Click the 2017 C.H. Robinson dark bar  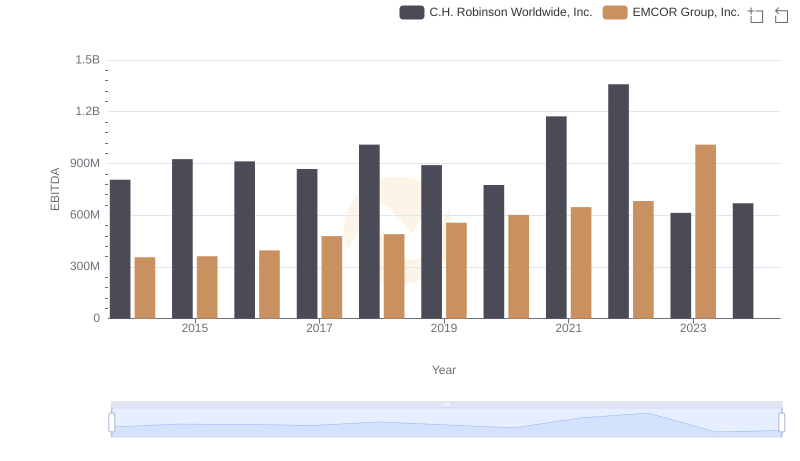tap(307, 244)
